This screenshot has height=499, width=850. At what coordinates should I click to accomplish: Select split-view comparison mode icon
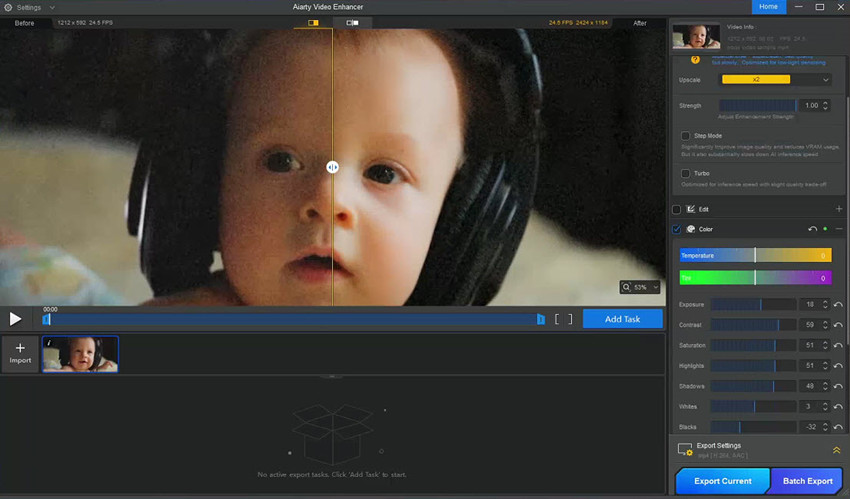[313, 23]
